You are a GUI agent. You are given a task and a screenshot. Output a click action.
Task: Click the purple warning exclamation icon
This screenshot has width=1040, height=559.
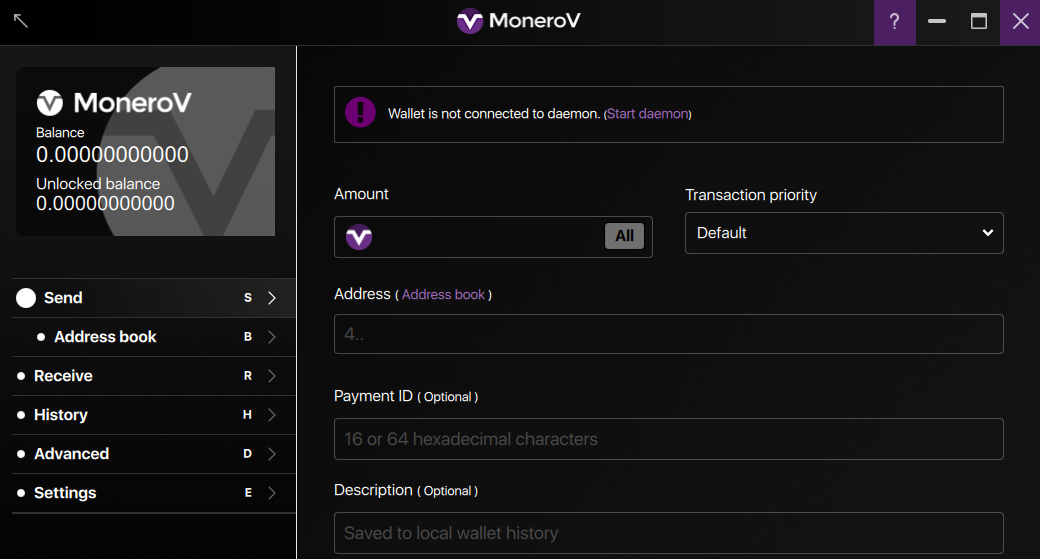pos(360,112)
